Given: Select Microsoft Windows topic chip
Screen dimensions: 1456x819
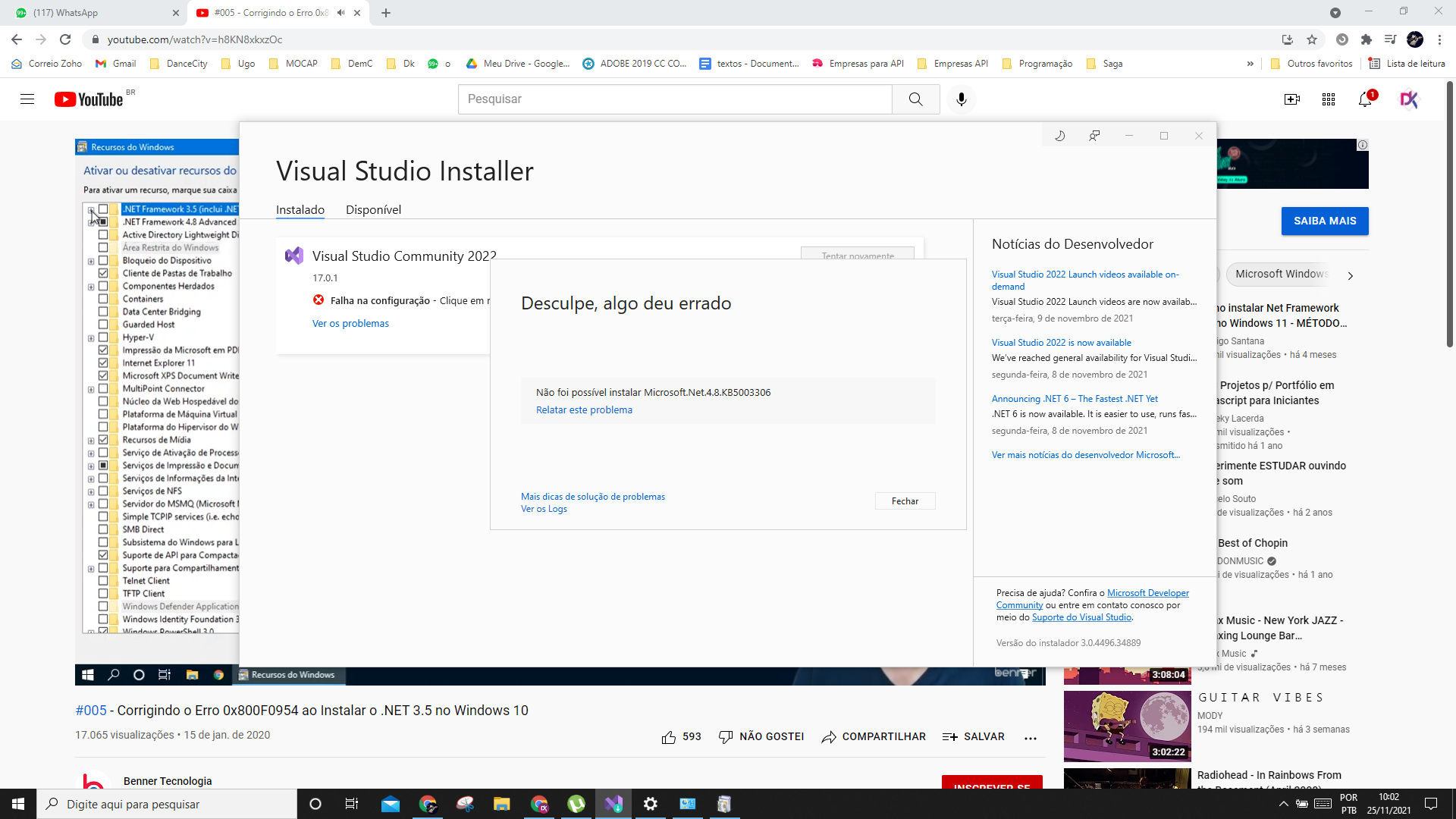Looking at the screenshot, I should (1282, 275).
